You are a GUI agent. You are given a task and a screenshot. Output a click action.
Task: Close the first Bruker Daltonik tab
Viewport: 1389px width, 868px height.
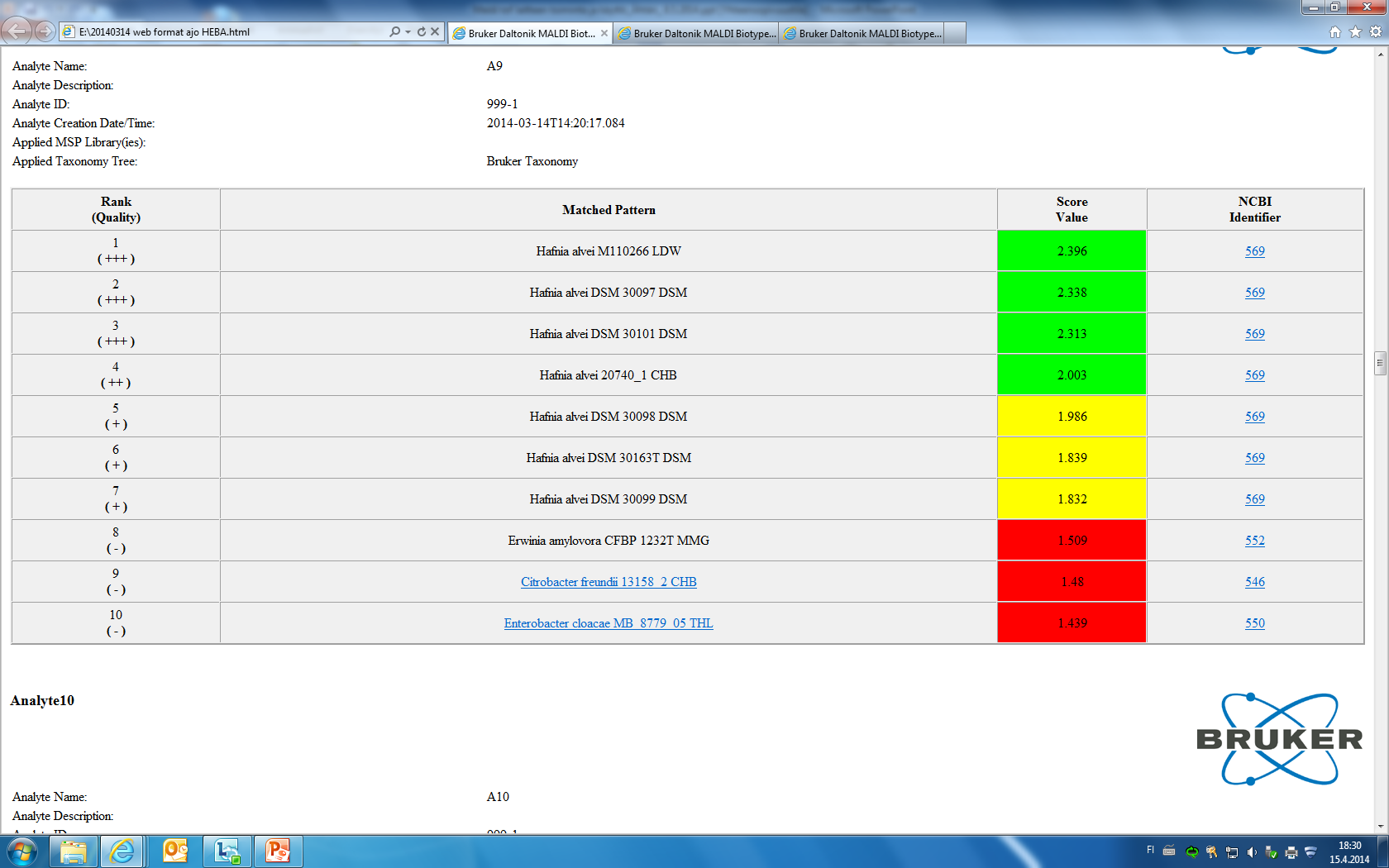(604, 33)
